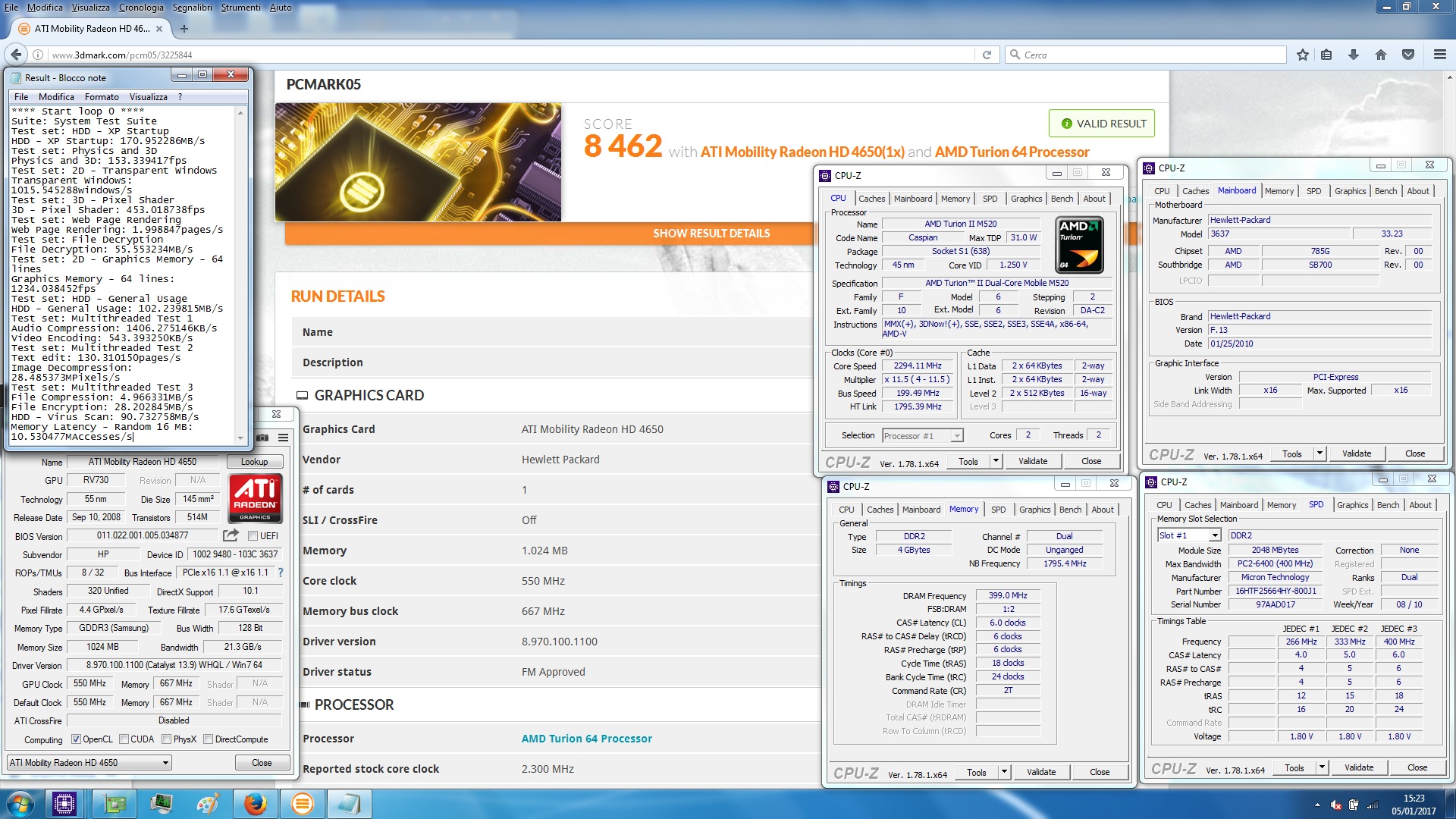1456x819 pixels.
Task: Expand Tools arrow in CPU-Z SPD window
Action: tap(1322, 767)
